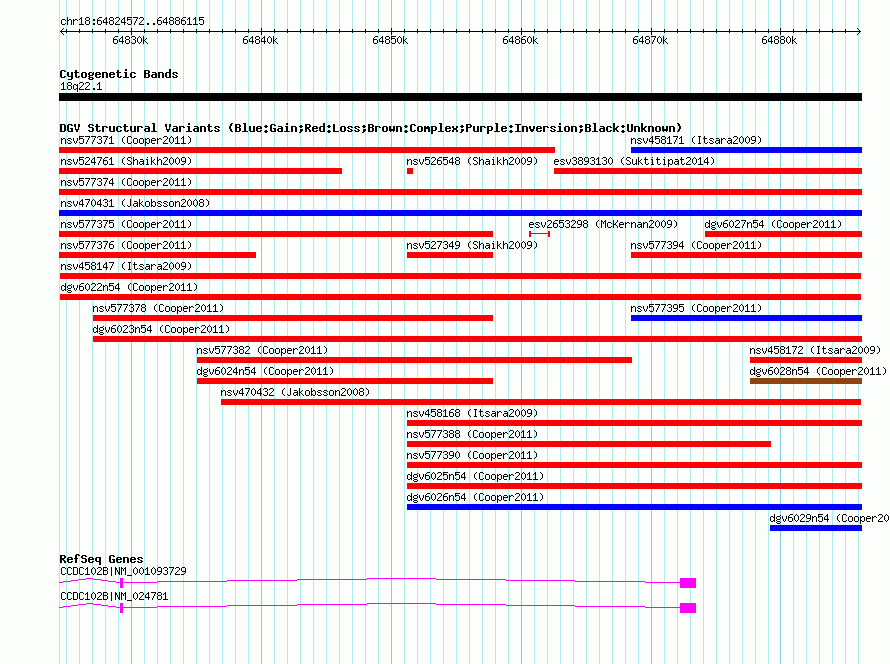The image size is (890, 664).
Task: Click the nsv577382 (Cooper2011) variant label
Action: [262, 350]
